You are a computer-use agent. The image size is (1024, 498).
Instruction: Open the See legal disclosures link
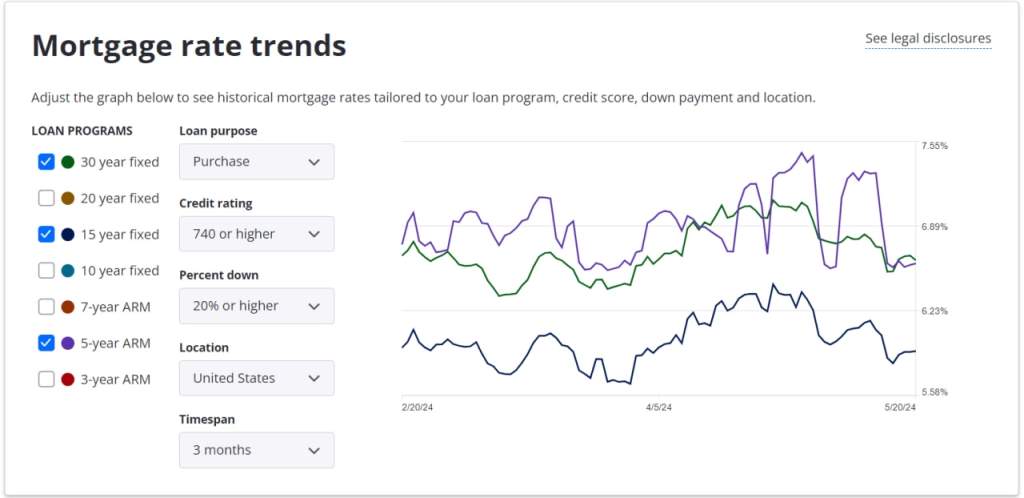point(928,39)
